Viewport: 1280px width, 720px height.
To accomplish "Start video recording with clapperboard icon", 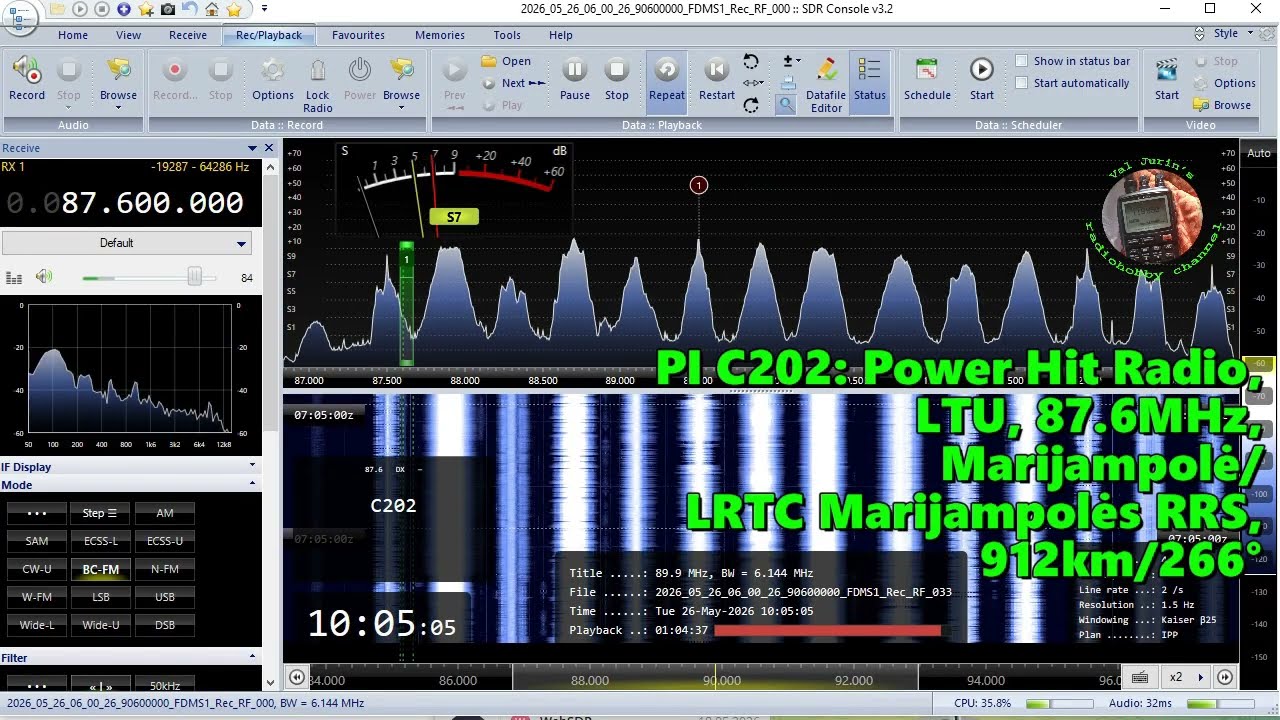I will click(1167, 71).
